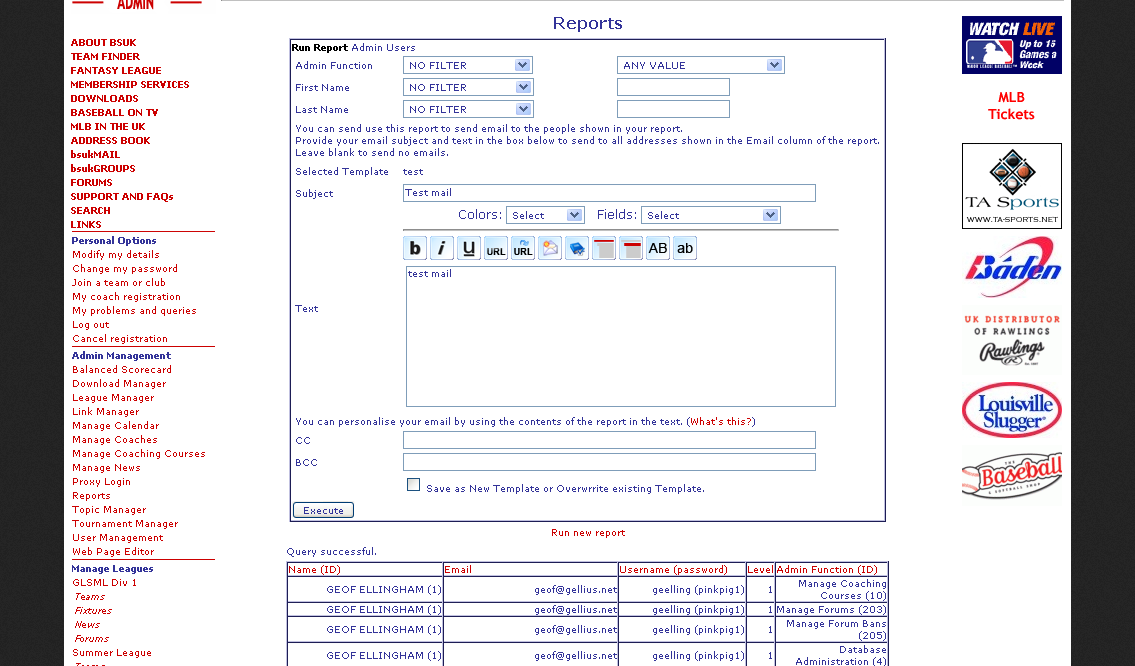
Task: Open the Baseball softball shop logo
Action: tap(1011, 476)
